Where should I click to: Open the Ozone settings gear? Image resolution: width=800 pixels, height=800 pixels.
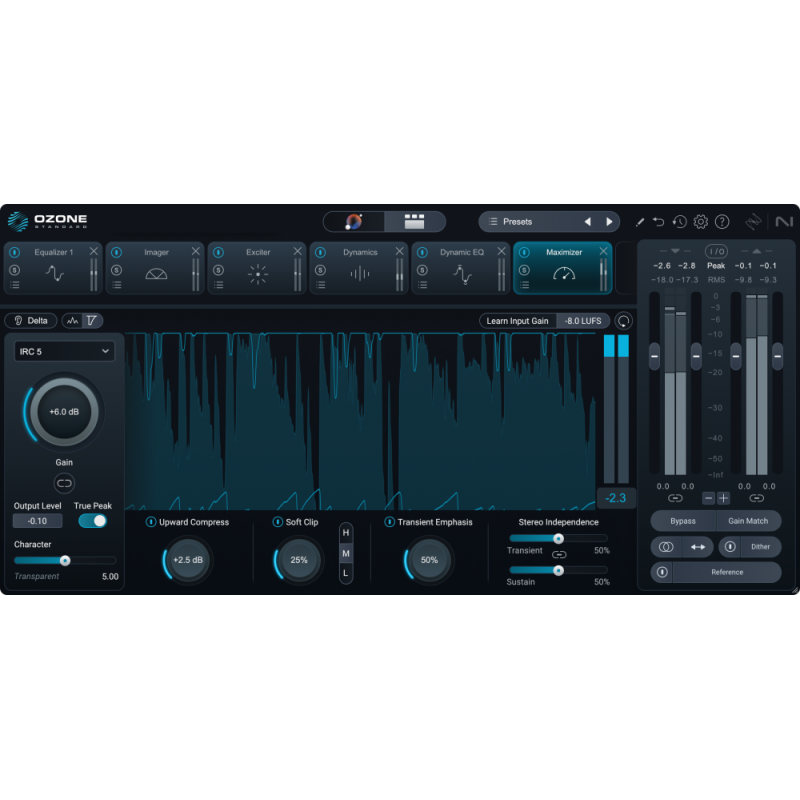(x=700, y=222)
